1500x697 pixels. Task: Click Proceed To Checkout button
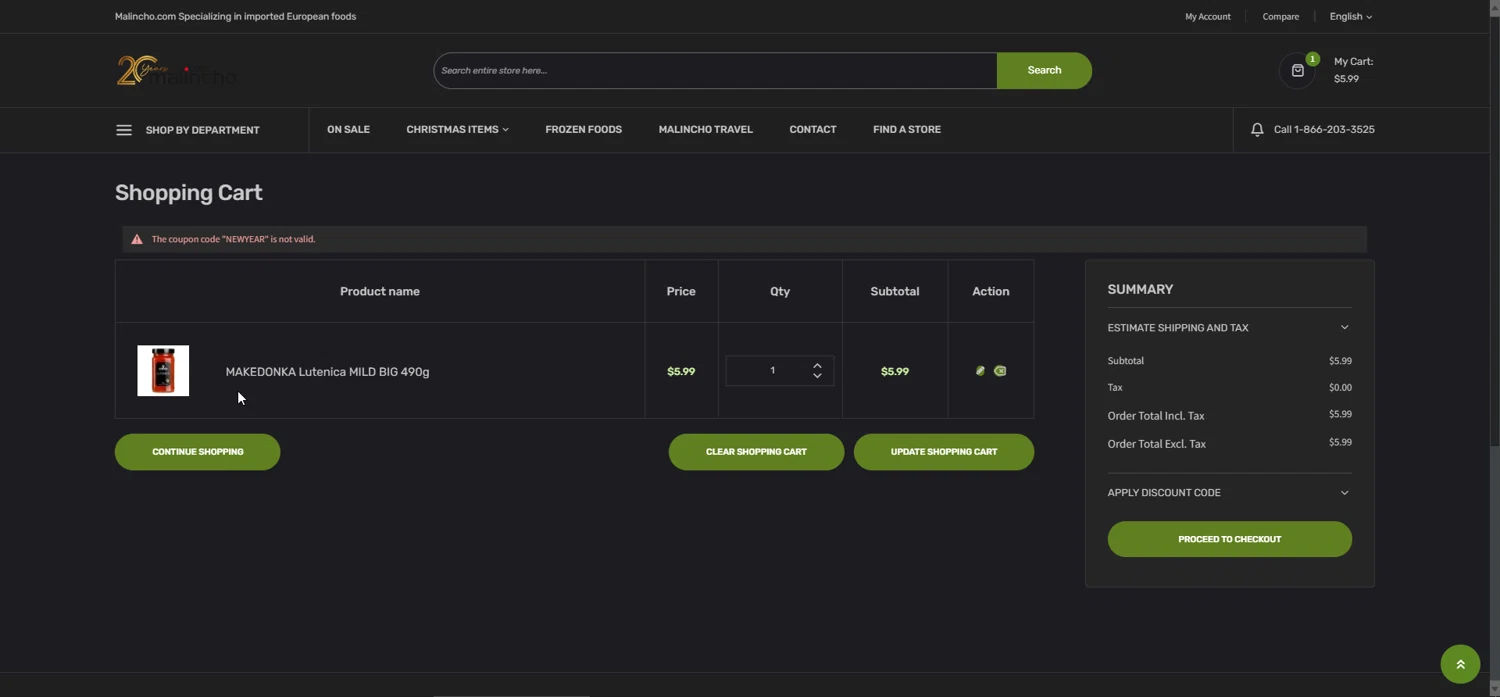coord(1229,539)
